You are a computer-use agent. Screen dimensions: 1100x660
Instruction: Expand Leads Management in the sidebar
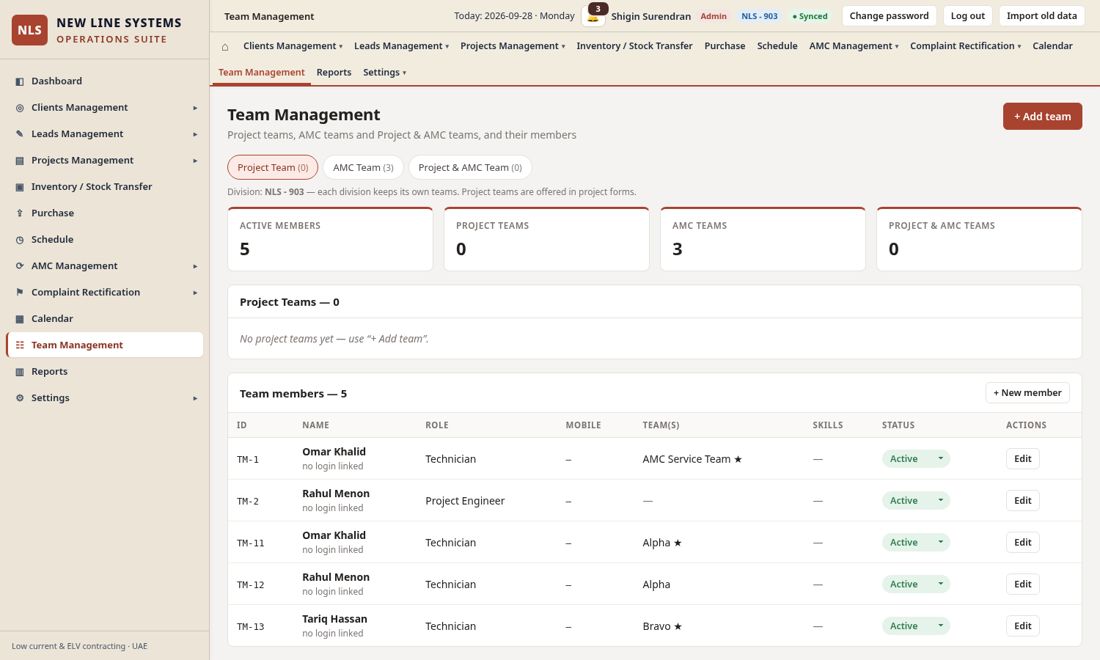(x=195, y=134)
